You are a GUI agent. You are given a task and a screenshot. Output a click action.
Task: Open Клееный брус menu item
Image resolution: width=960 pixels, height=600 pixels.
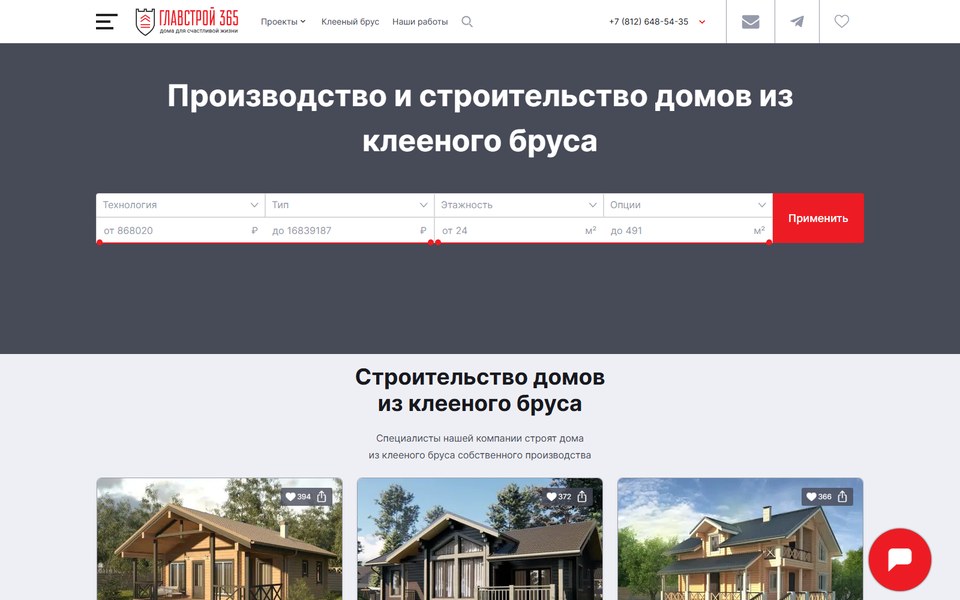(350, 21)
